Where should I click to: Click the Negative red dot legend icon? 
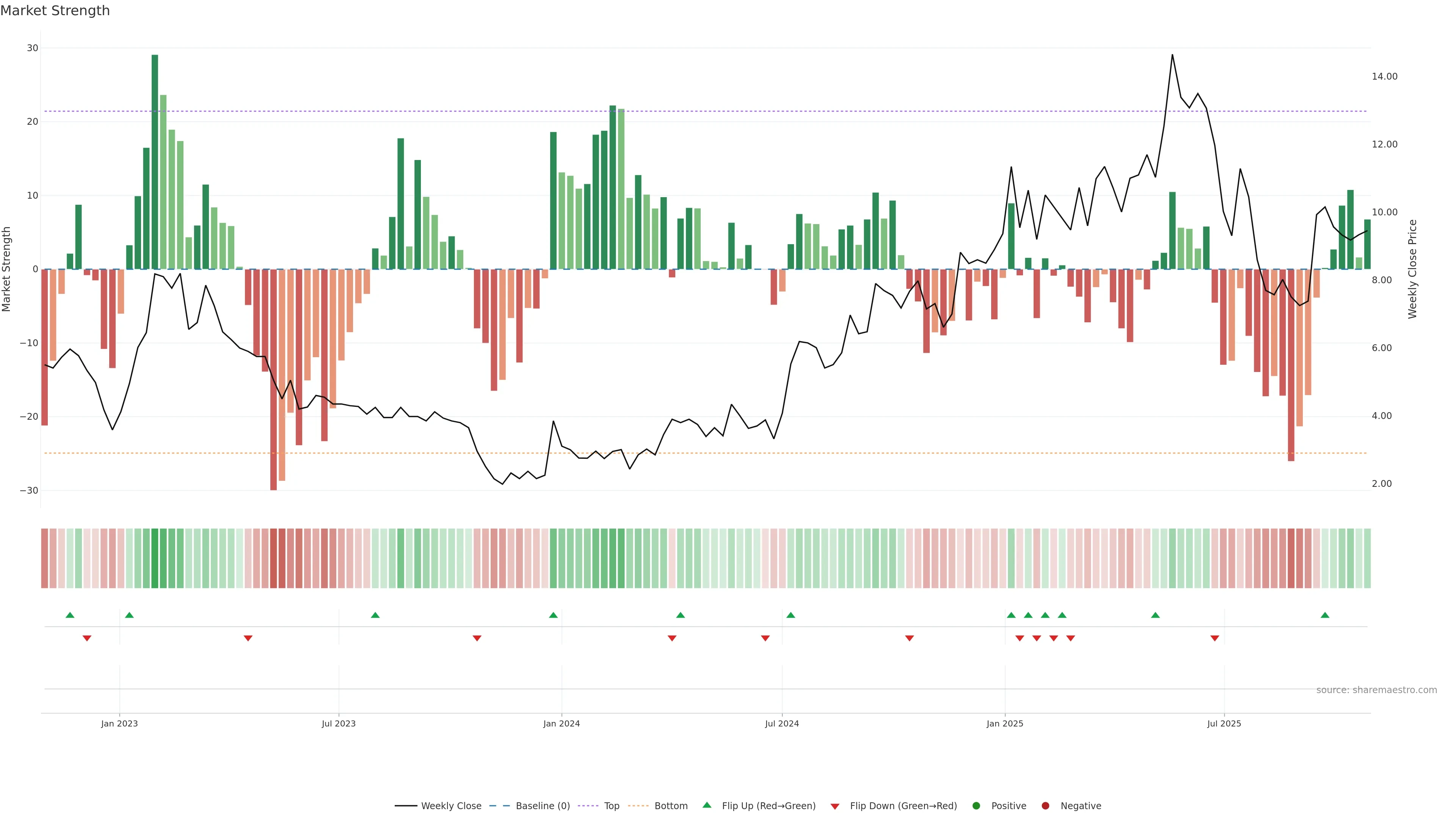tap(1045, 806)
